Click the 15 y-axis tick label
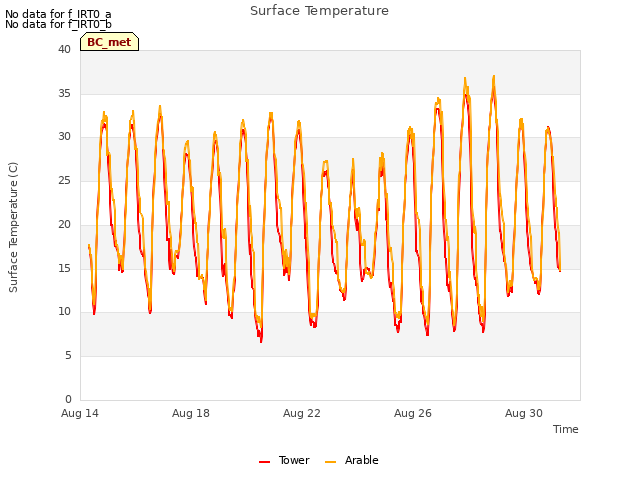This screenshot has height=480, width=640. pos(64,268)
